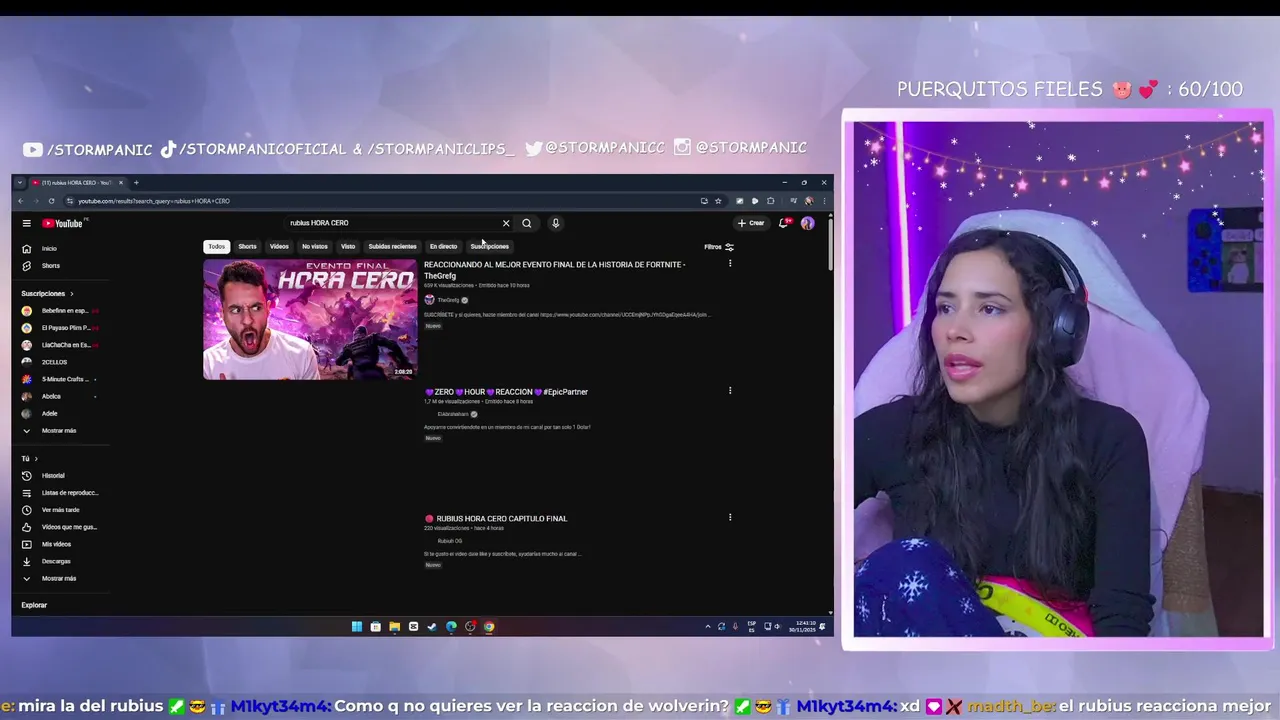This screenshot has height=720, width=1280.
Task: Reload the page in Chrome
Action: click(51, 201)
